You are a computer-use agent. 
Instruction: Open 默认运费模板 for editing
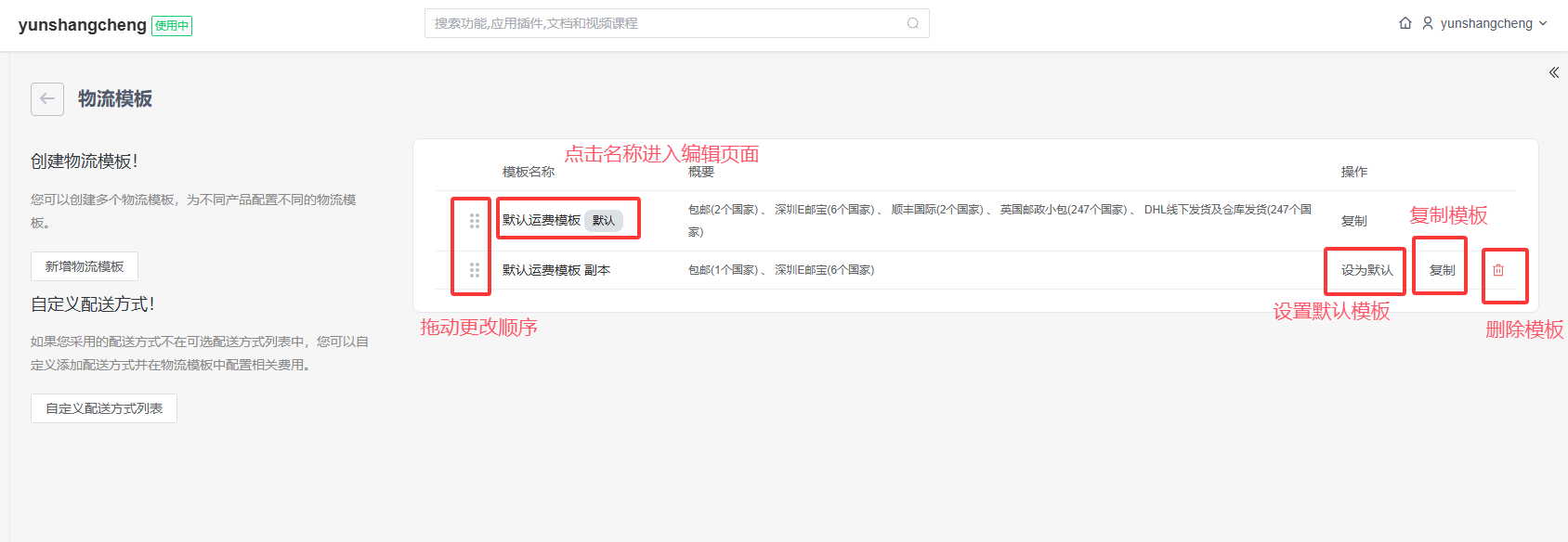click(542, 220)
